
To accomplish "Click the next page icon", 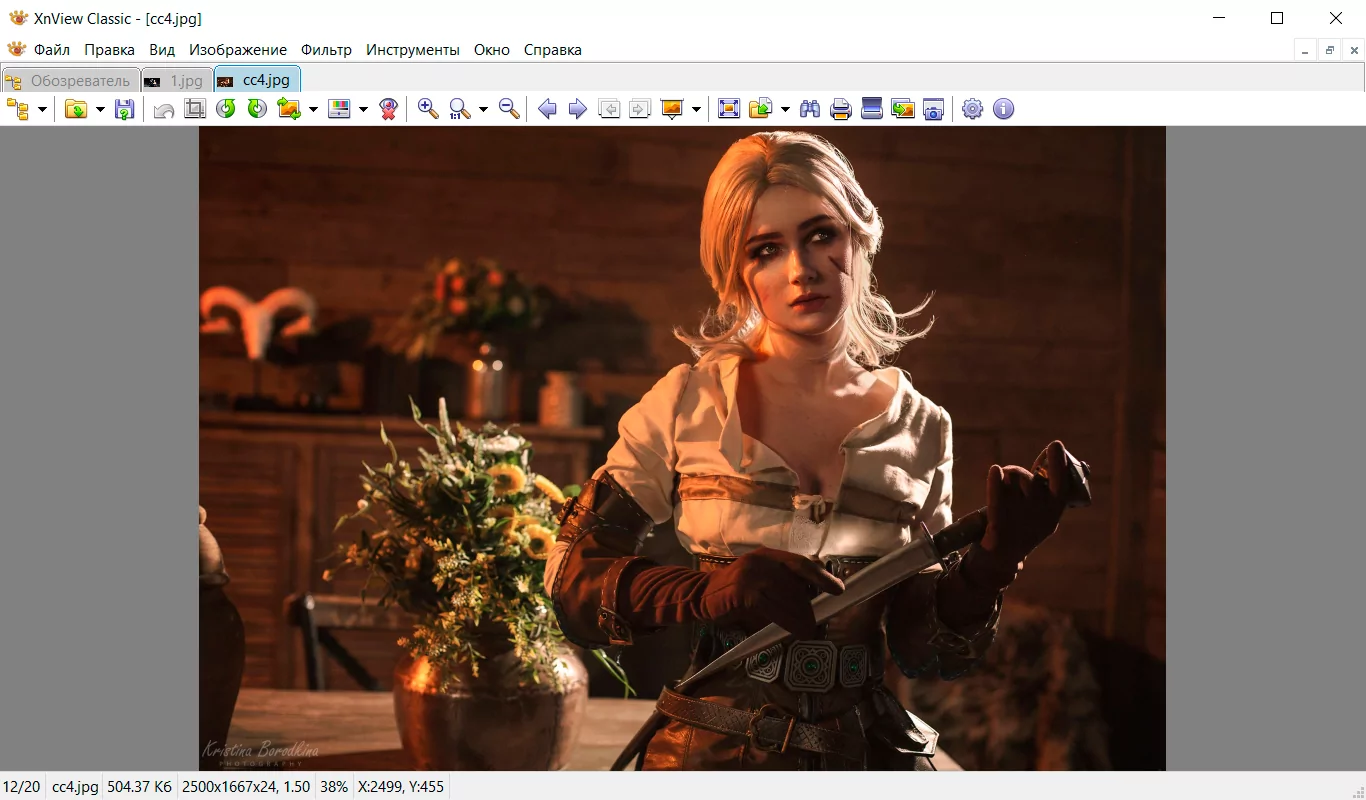I will click(x=640, y=109).
